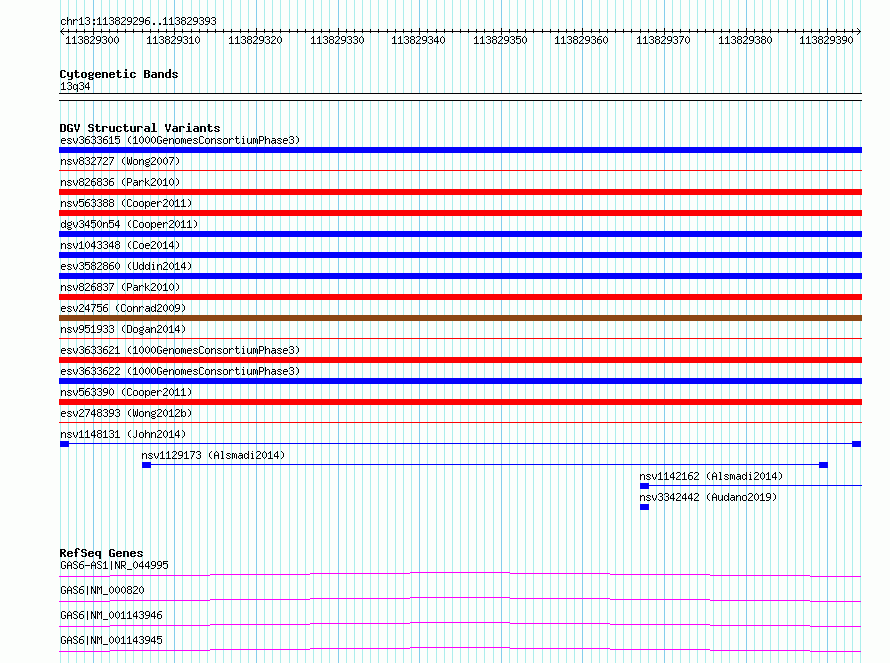Click red bar under nsv826837

(x=460, y=297)
